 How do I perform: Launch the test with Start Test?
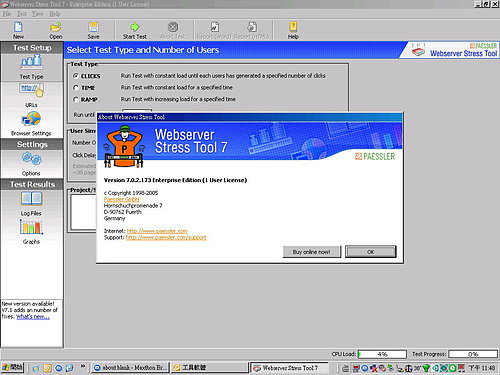[135, 30]
